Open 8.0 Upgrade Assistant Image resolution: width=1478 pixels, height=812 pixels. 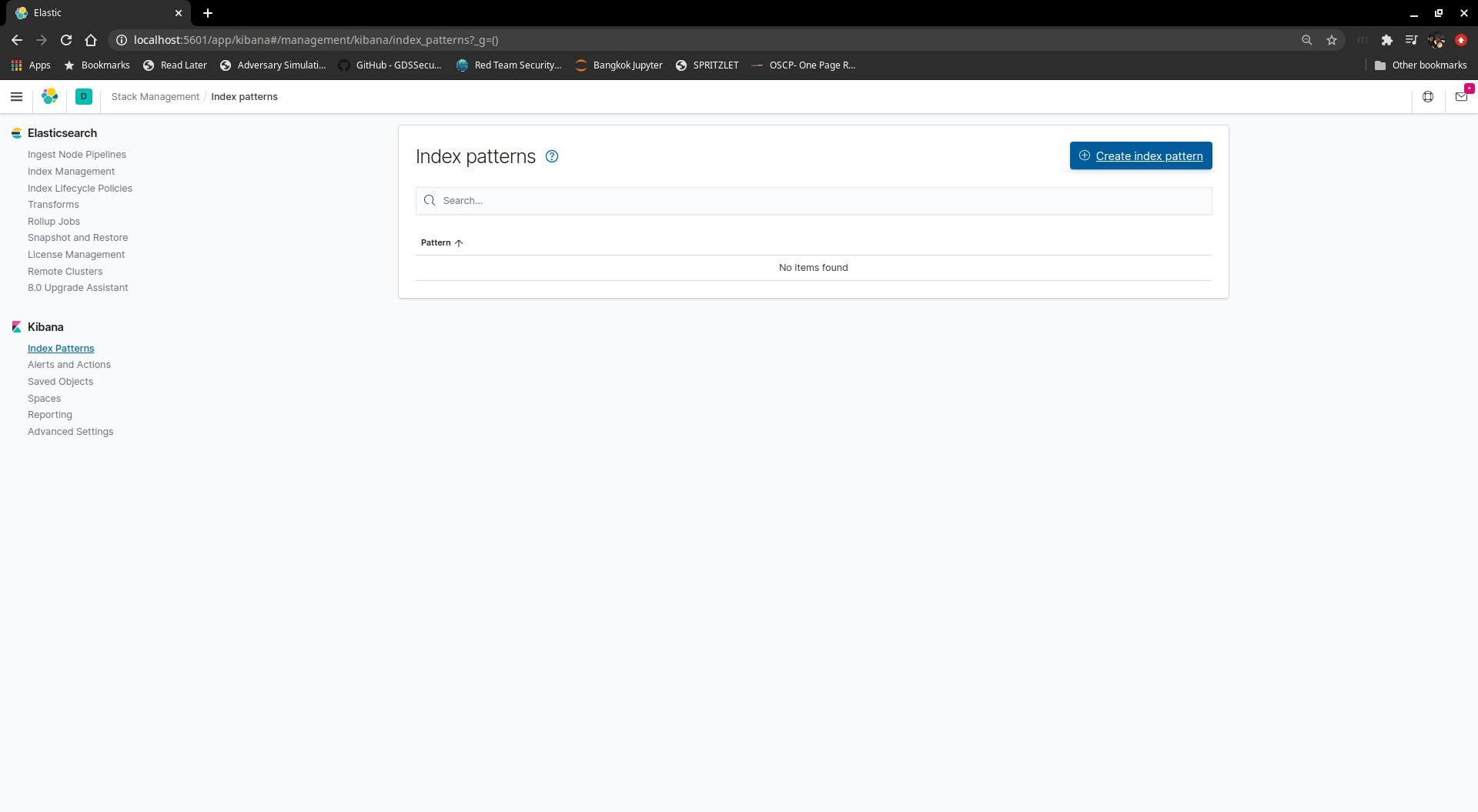78,288
